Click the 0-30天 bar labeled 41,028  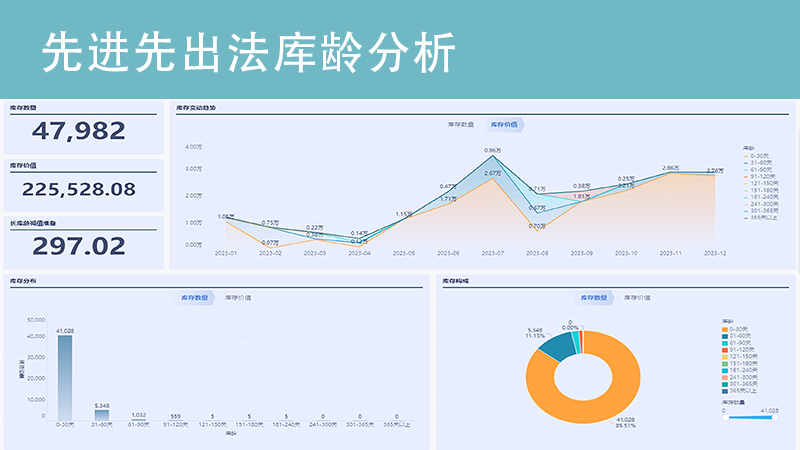click(65, 378)
